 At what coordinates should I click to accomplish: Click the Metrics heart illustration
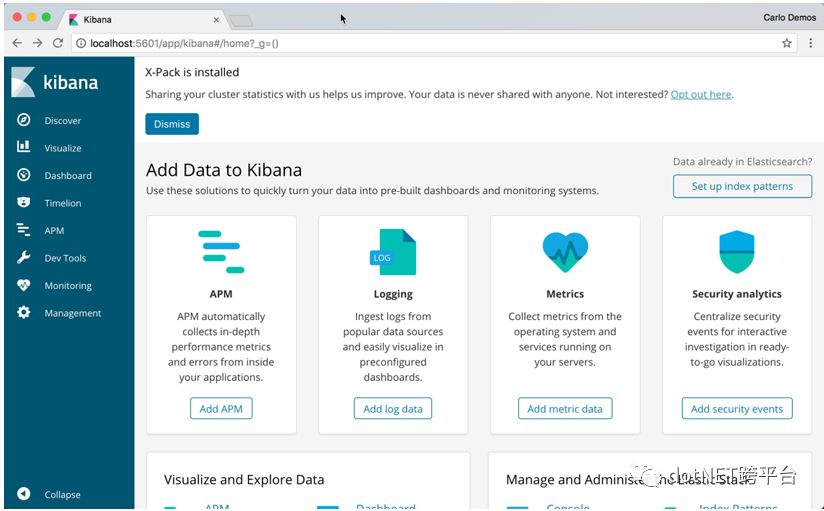click(x=565, y=252)
